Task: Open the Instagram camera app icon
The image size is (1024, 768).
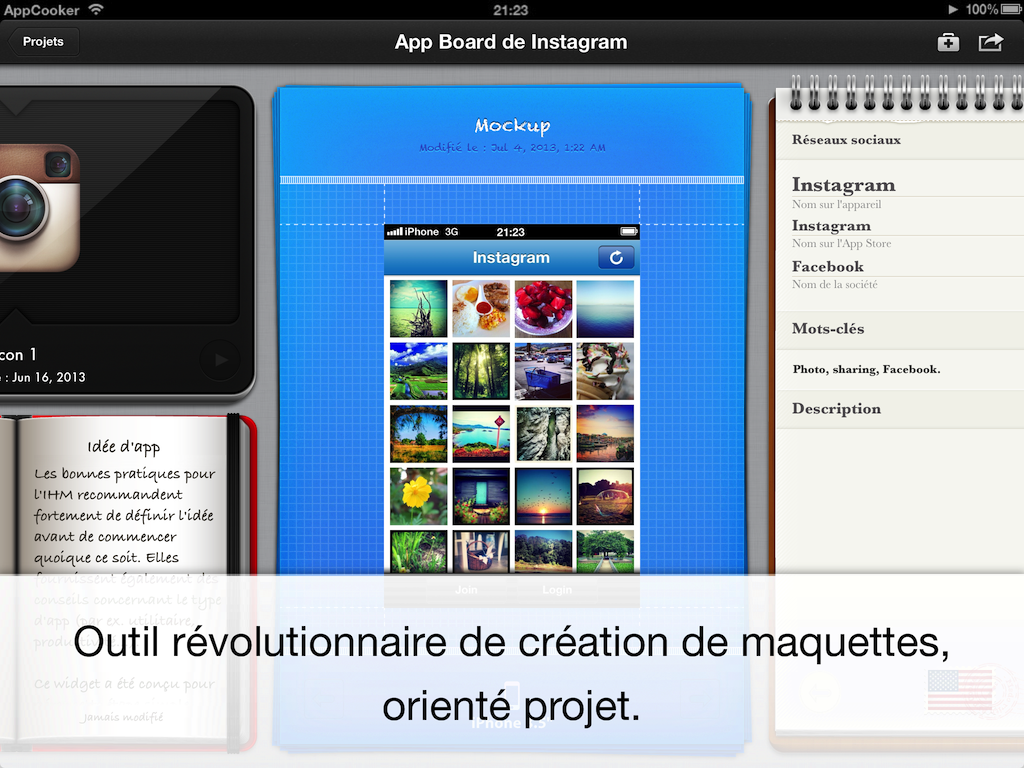Action: [40, 207]
